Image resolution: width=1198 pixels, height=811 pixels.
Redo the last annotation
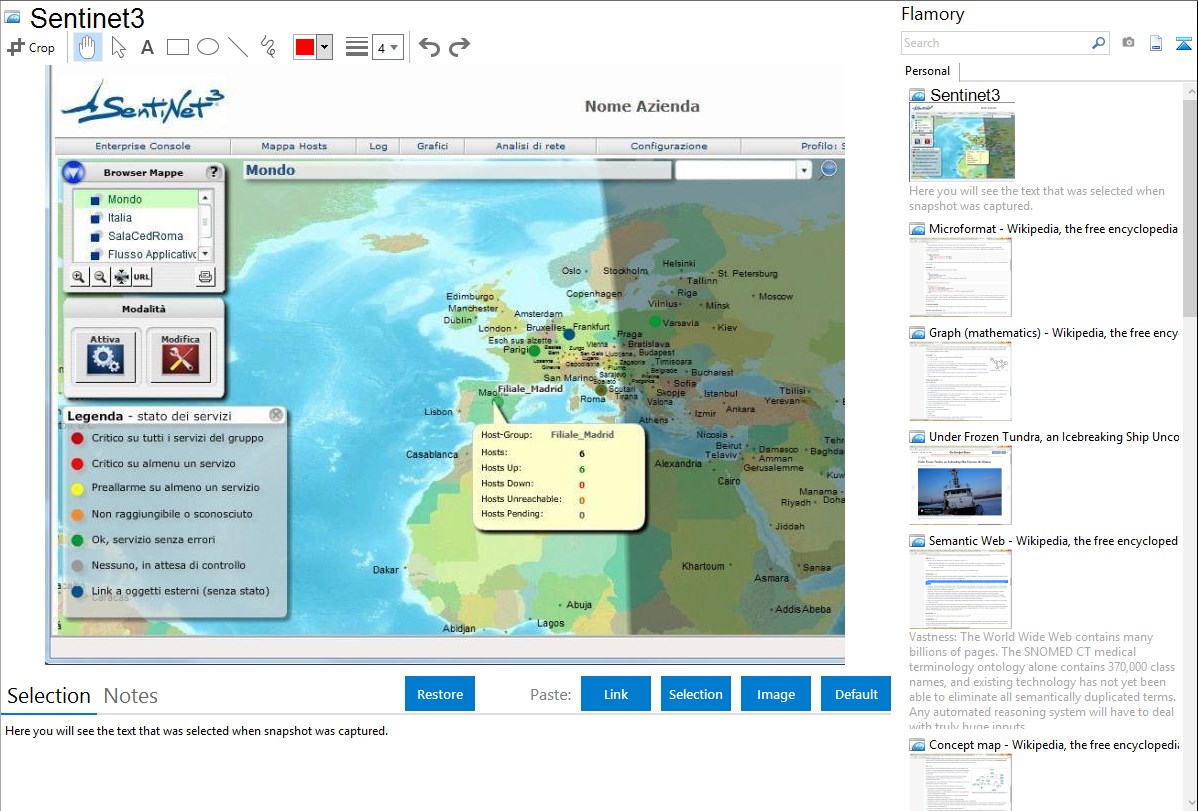459,47
